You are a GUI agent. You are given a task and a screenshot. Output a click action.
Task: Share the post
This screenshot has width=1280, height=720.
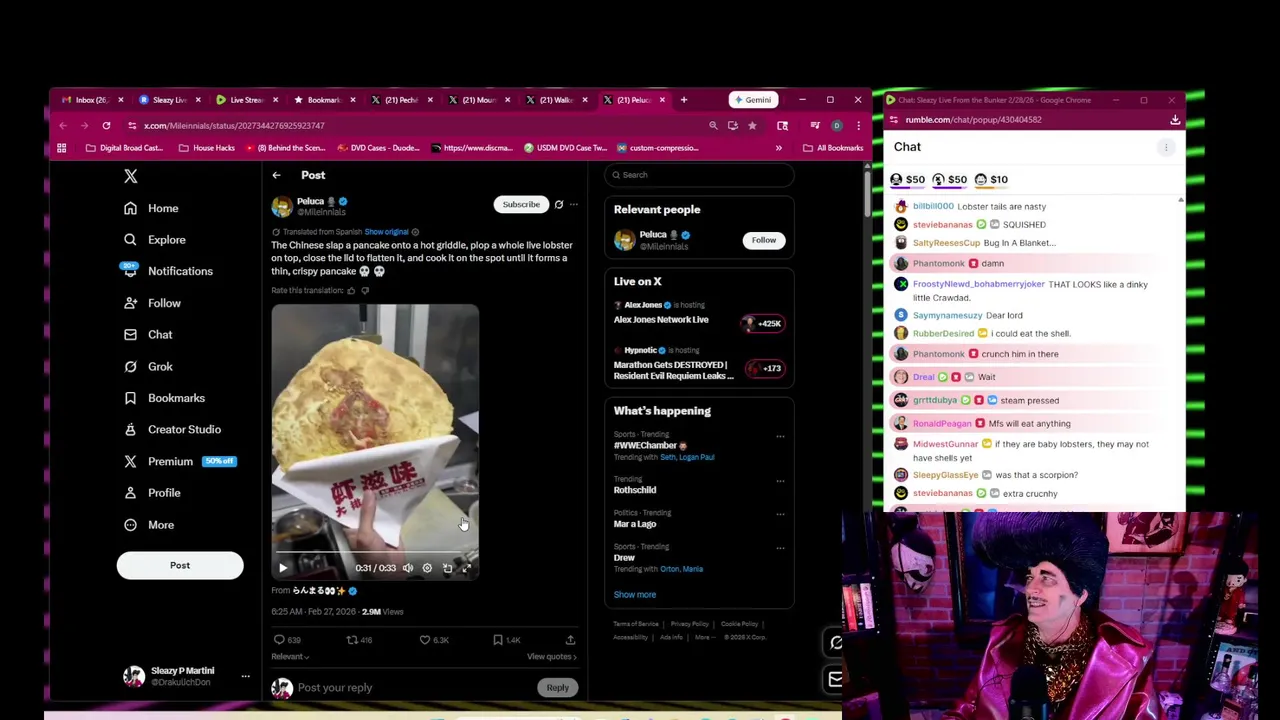point(570,640)
